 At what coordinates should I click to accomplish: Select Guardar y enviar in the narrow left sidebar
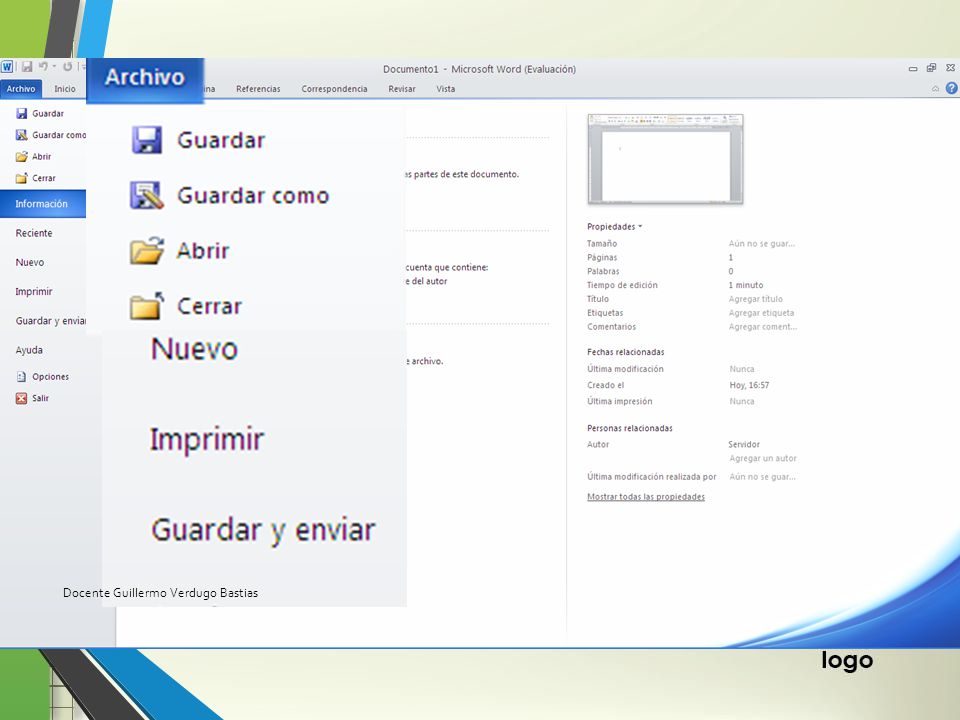point(51,321)
